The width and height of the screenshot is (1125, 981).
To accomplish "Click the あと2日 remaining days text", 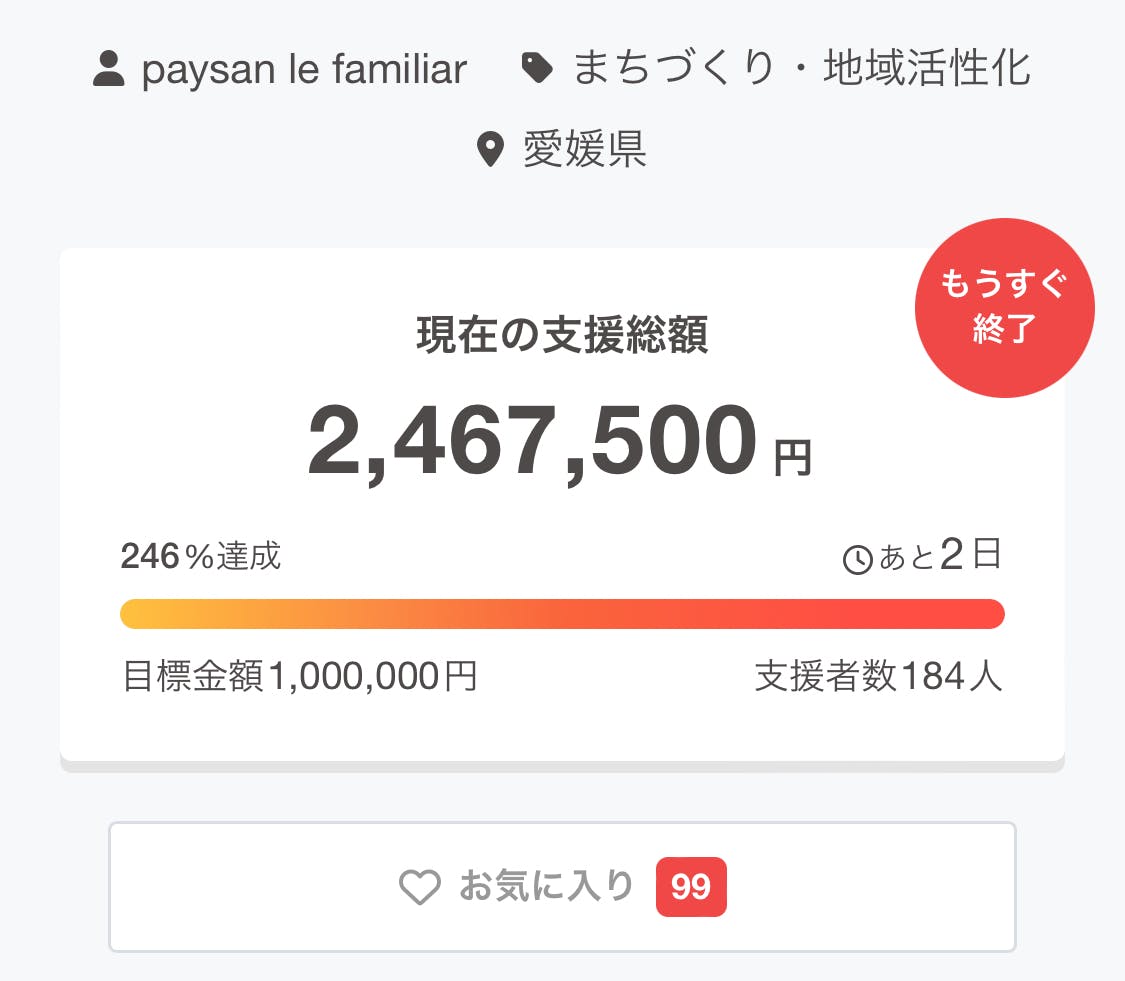I will (x=940, y=556).
